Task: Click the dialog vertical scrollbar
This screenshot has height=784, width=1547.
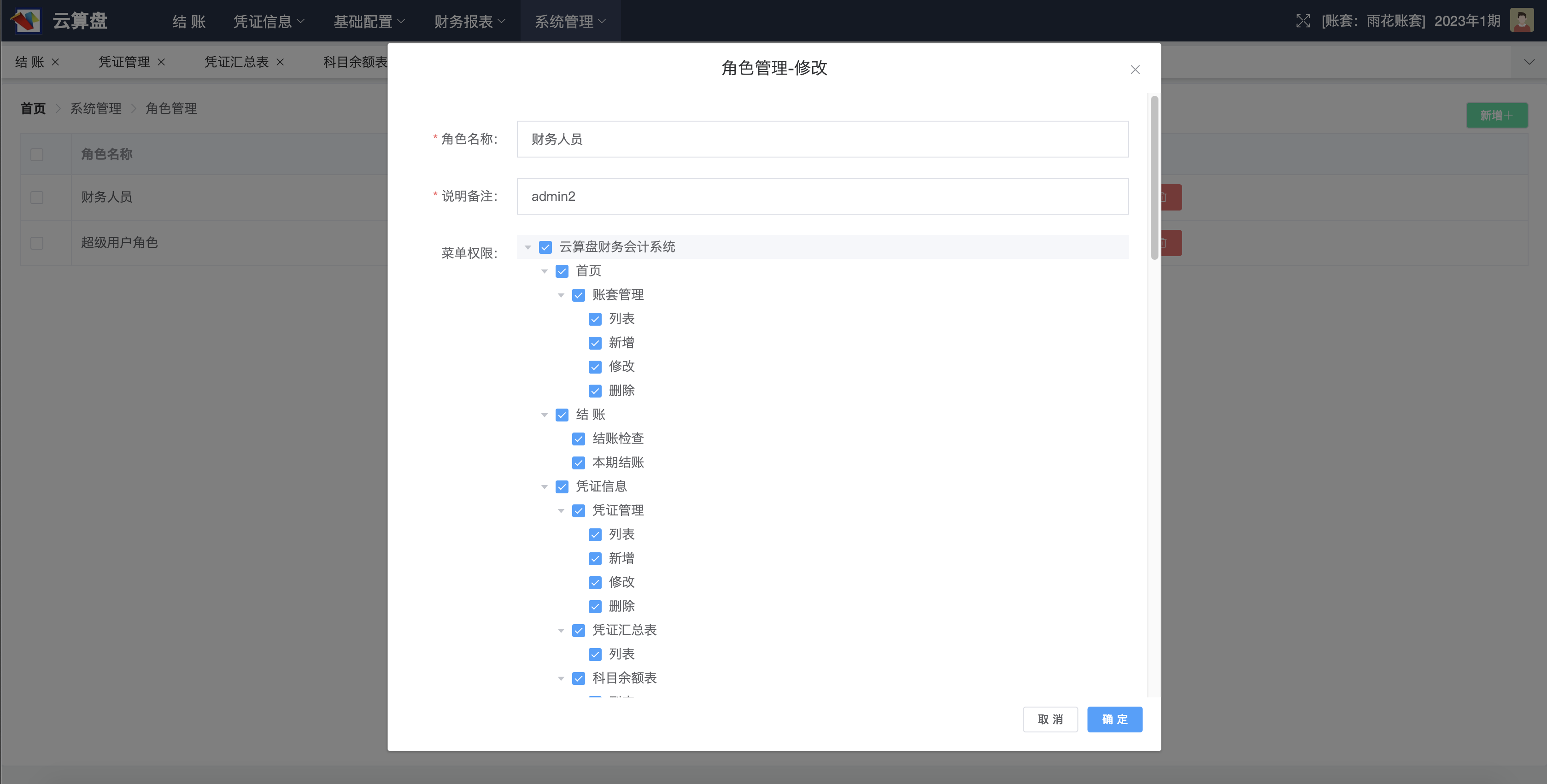Action: [x=1154, y=178]
